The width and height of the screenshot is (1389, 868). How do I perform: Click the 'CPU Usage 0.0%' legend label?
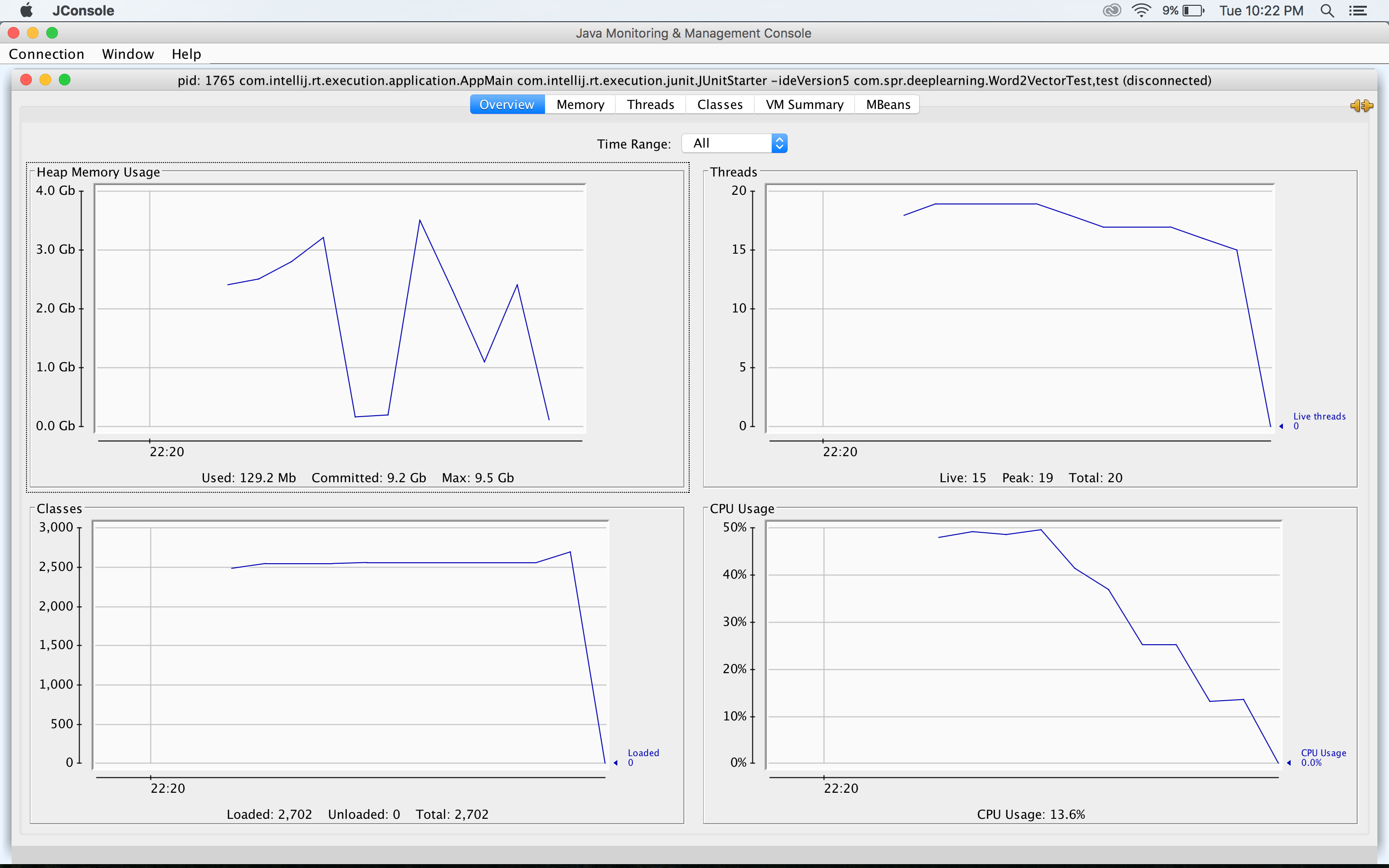[x=1323, y=757]
